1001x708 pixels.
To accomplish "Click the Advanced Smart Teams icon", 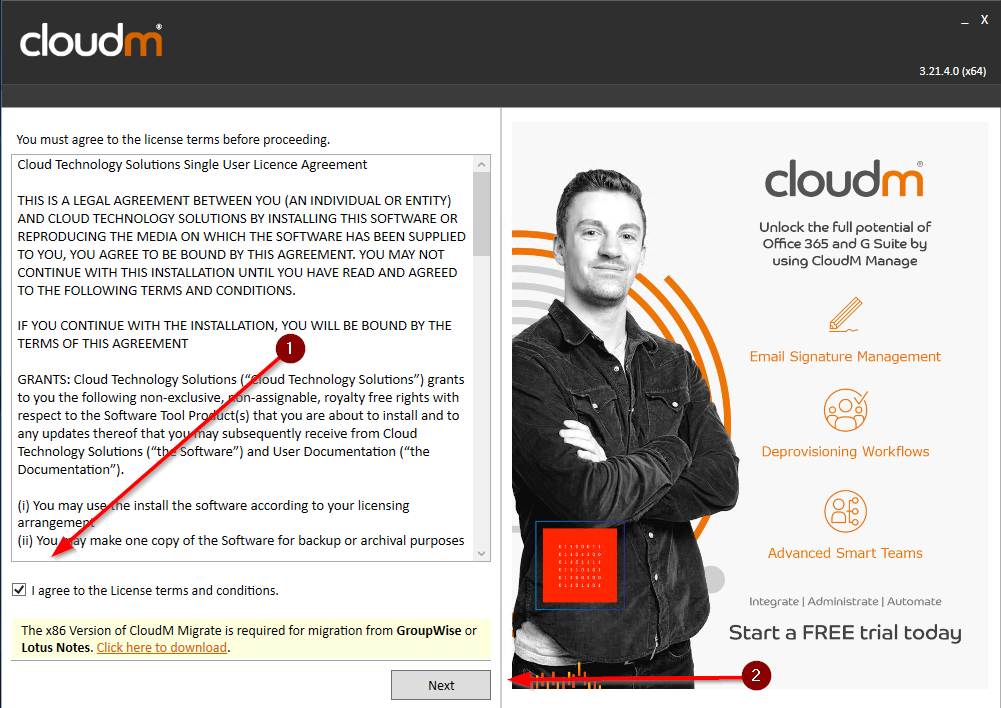I will click(845, 511).
